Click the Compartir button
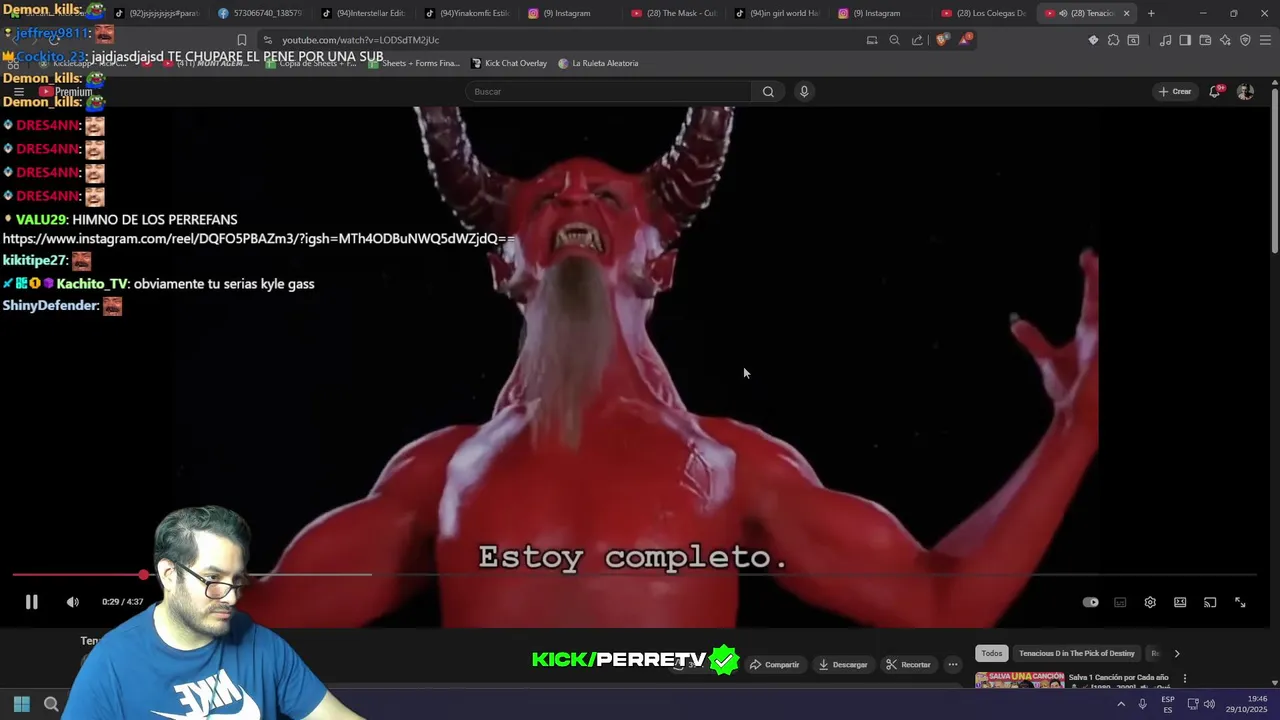Viewport: 1280px width, 720px height. click(x=775, y=664)
